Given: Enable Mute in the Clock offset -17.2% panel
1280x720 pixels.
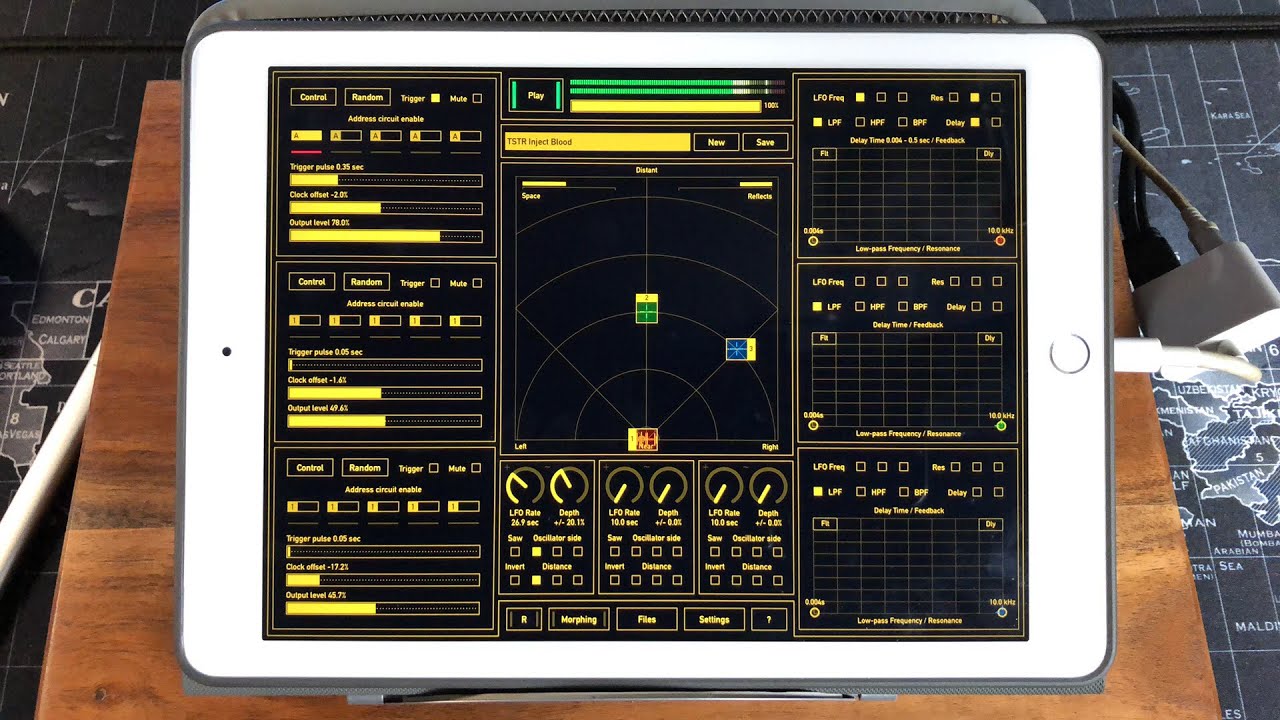Looking at the screenshot, I should pos(476,468).
